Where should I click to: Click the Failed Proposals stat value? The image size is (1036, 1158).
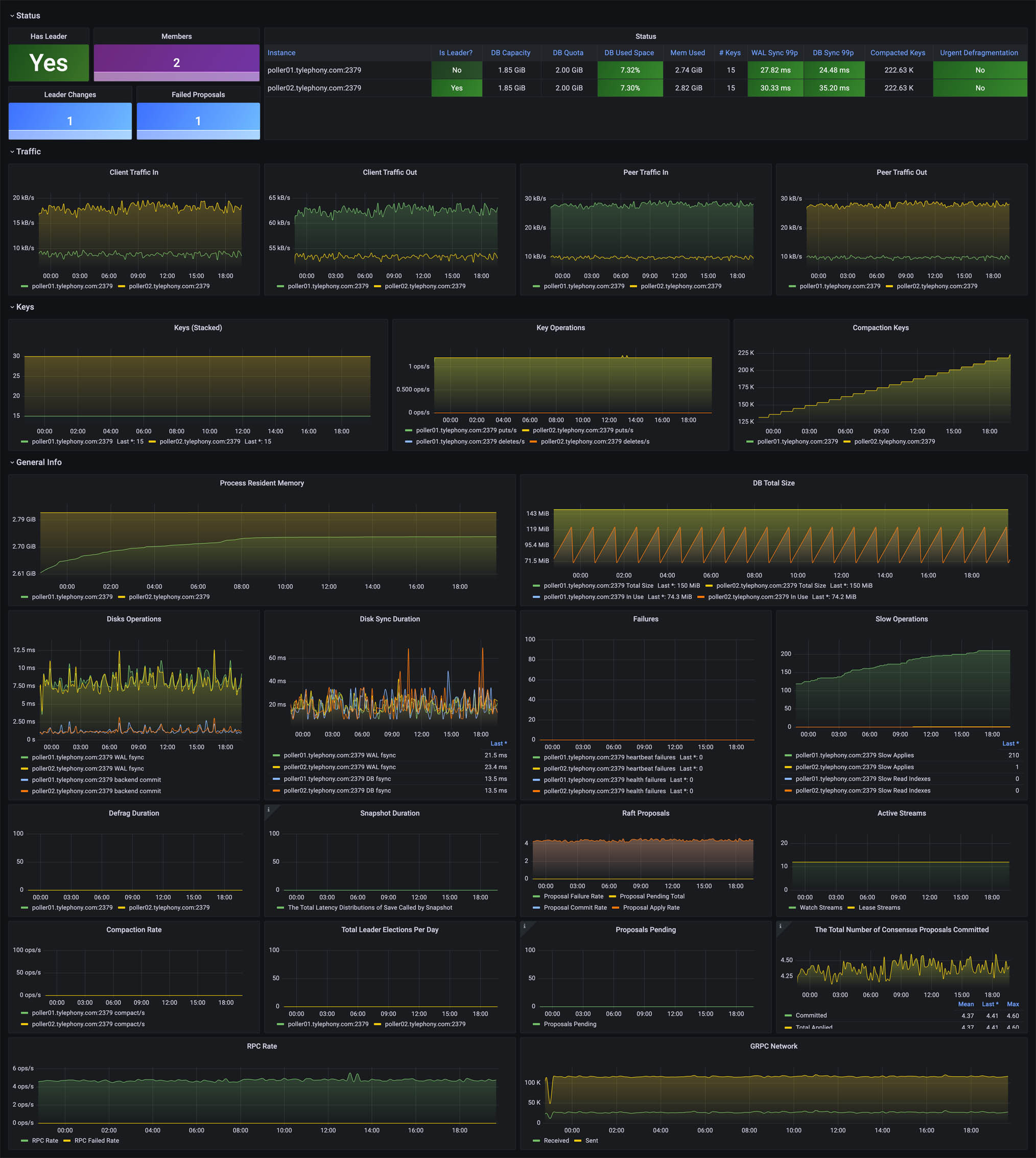click(198, 121)
